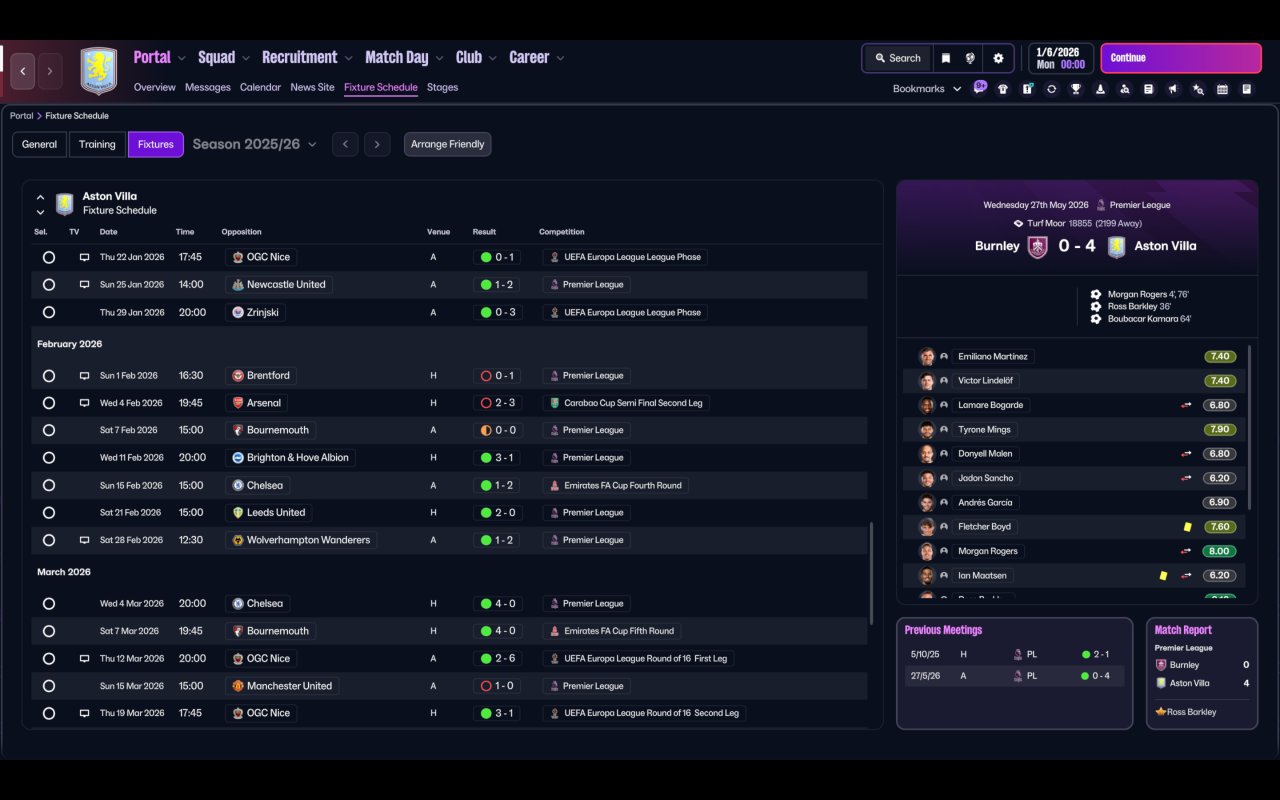The width and height of the screenshot is (1280, 800).
Task: Open the notebook bookmark icon at far right
Action: tap(1246, 89)
